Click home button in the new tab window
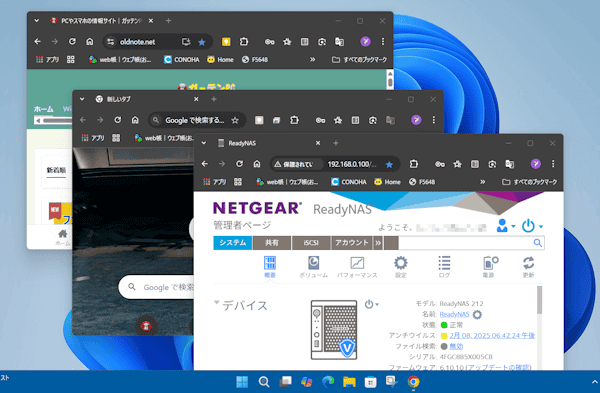Screen dimensions: 600x393 (135, 120)
